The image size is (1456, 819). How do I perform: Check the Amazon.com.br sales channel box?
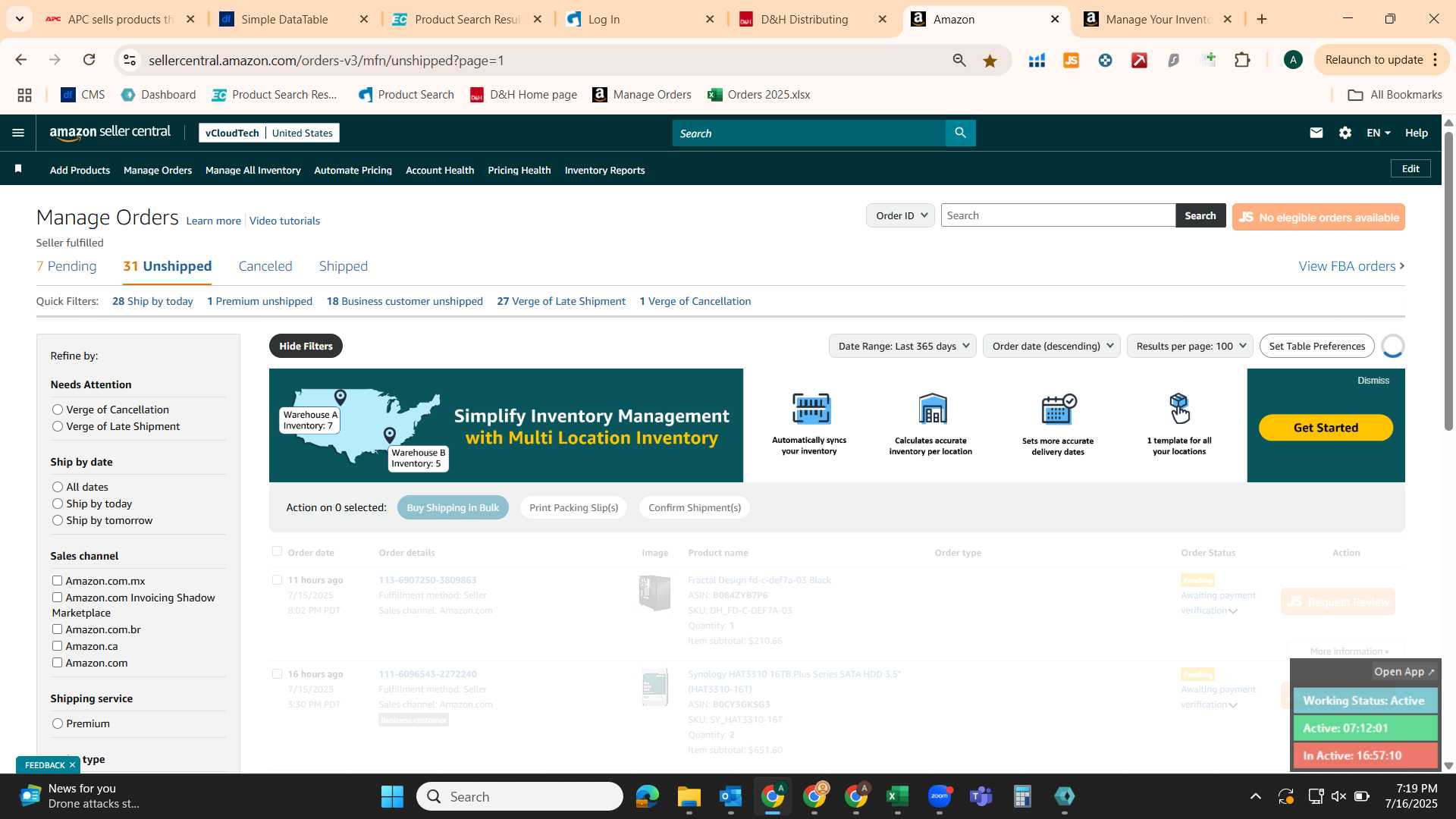57,629
